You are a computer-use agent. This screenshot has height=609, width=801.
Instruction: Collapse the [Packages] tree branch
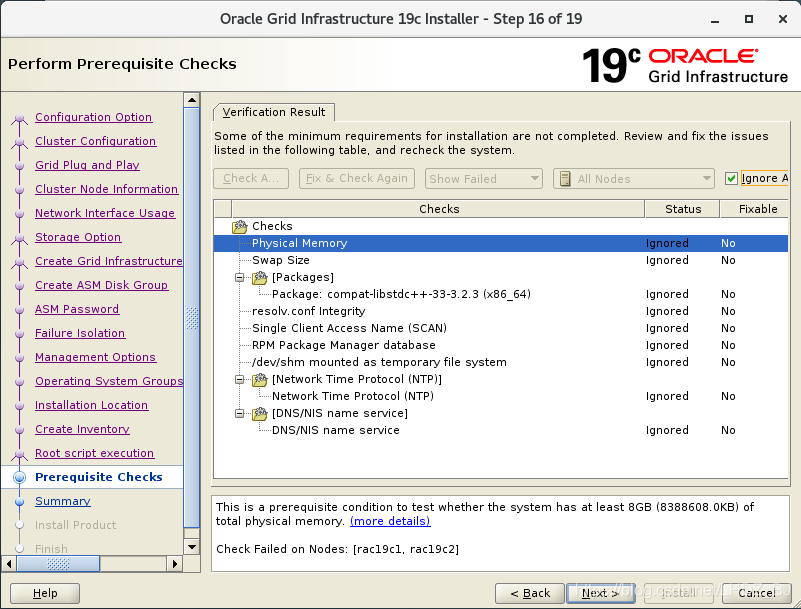coord(240,277)
